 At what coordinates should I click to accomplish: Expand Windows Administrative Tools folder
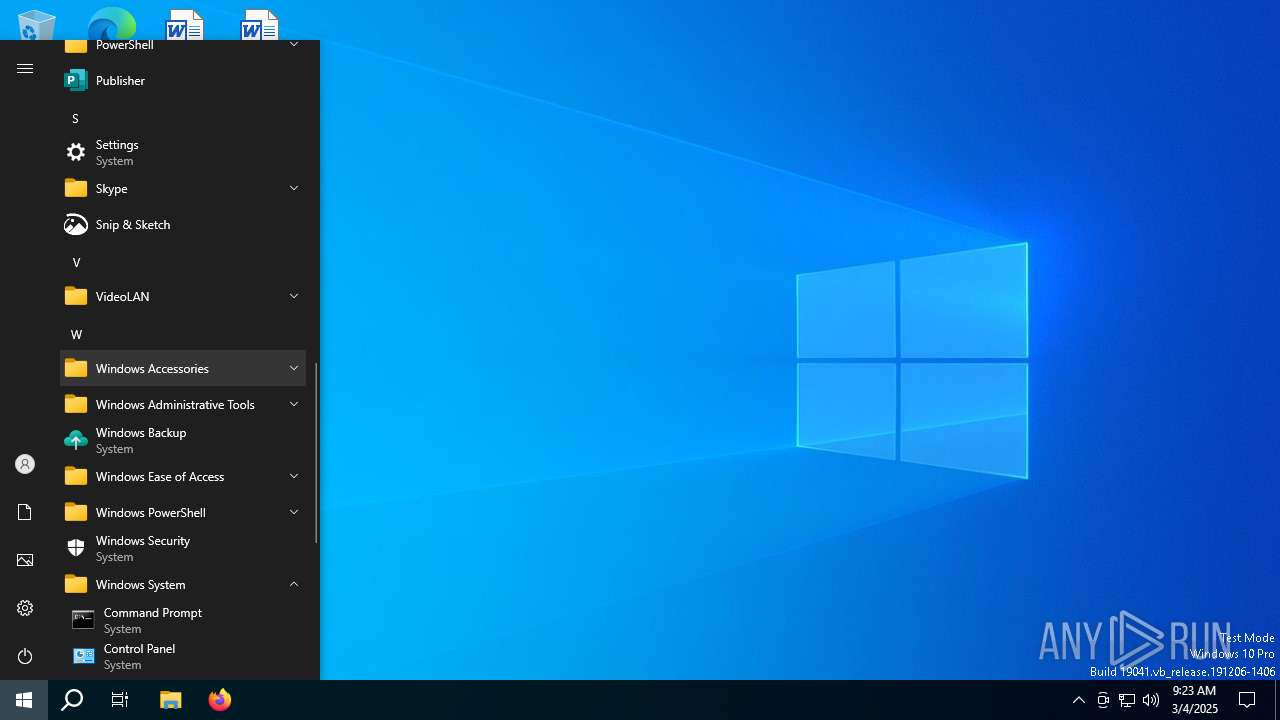pyautogui.click(x=183, y=404)
